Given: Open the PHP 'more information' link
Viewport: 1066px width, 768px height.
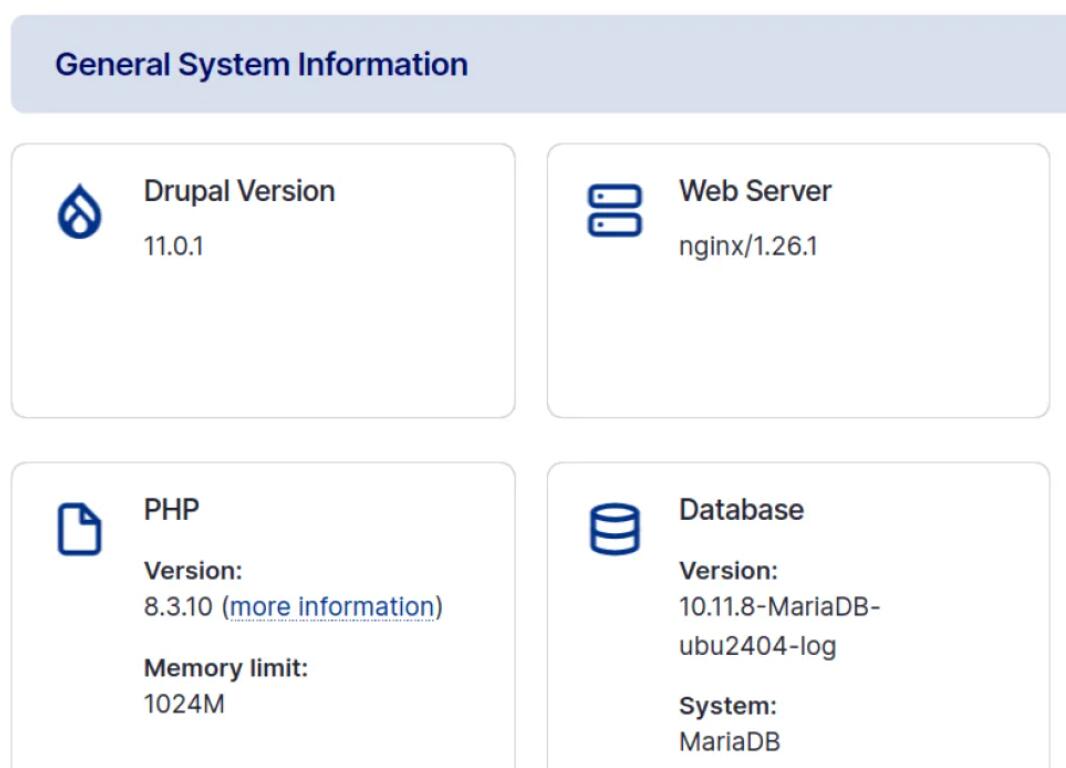Looking at the screenshot, I should [332, 606].
